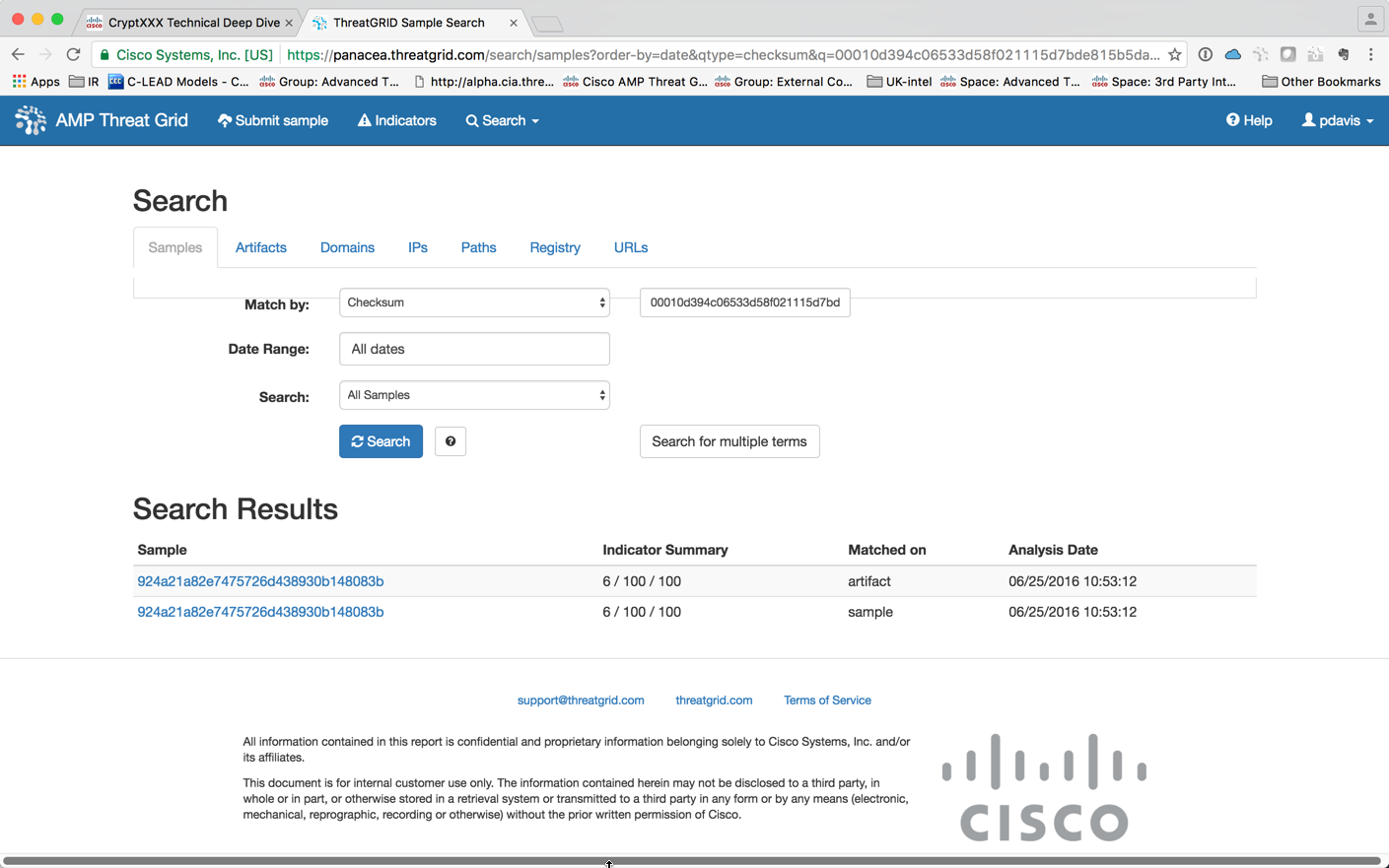This screenshot has width=1389, height=868.
Task: Switch to the IPs tab
Action: 418,247
